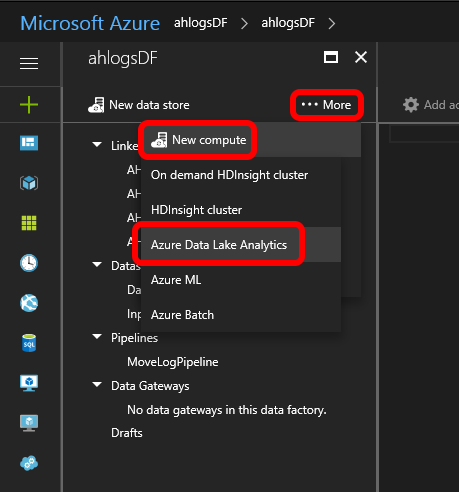
Task: Click second ahlogsDF breadcrumb
Action: (x=288, y=23)
